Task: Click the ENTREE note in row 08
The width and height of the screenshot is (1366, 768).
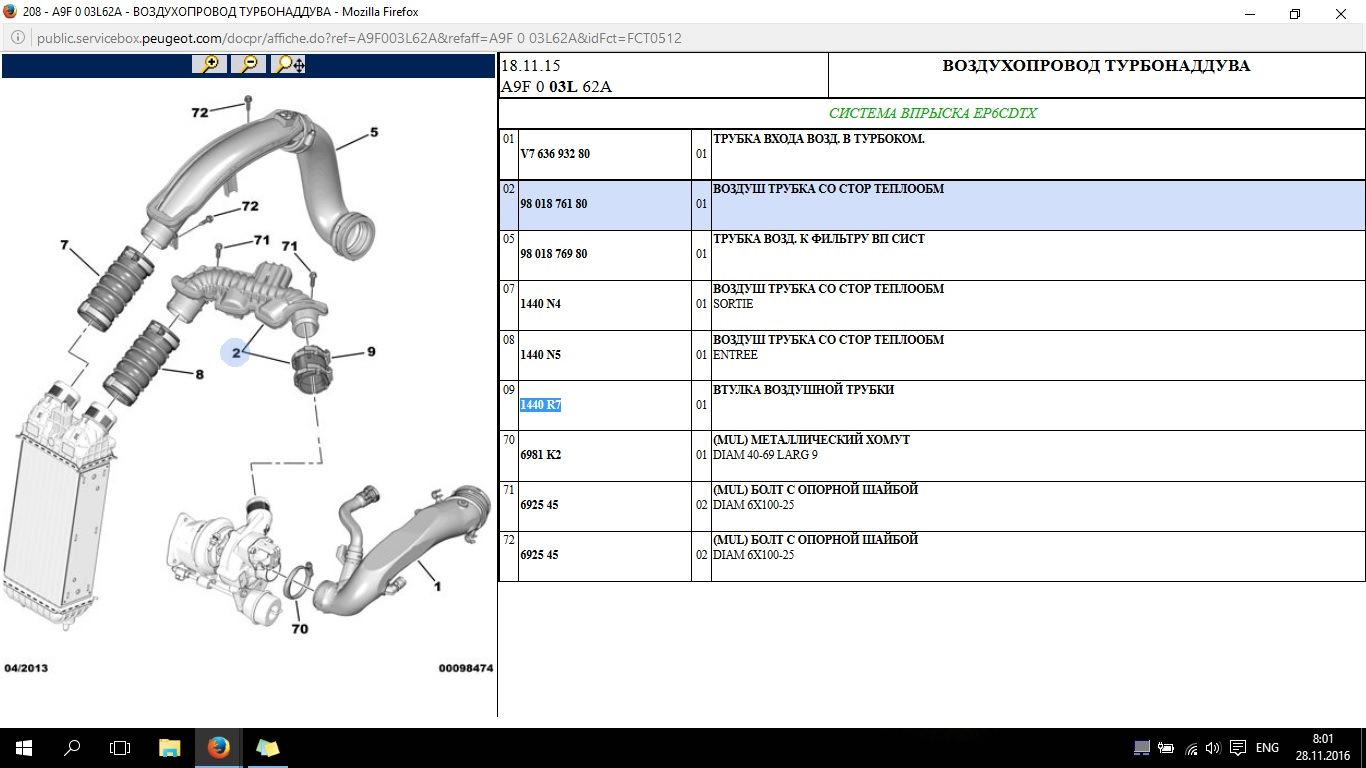Action: (x=734, y=355)
